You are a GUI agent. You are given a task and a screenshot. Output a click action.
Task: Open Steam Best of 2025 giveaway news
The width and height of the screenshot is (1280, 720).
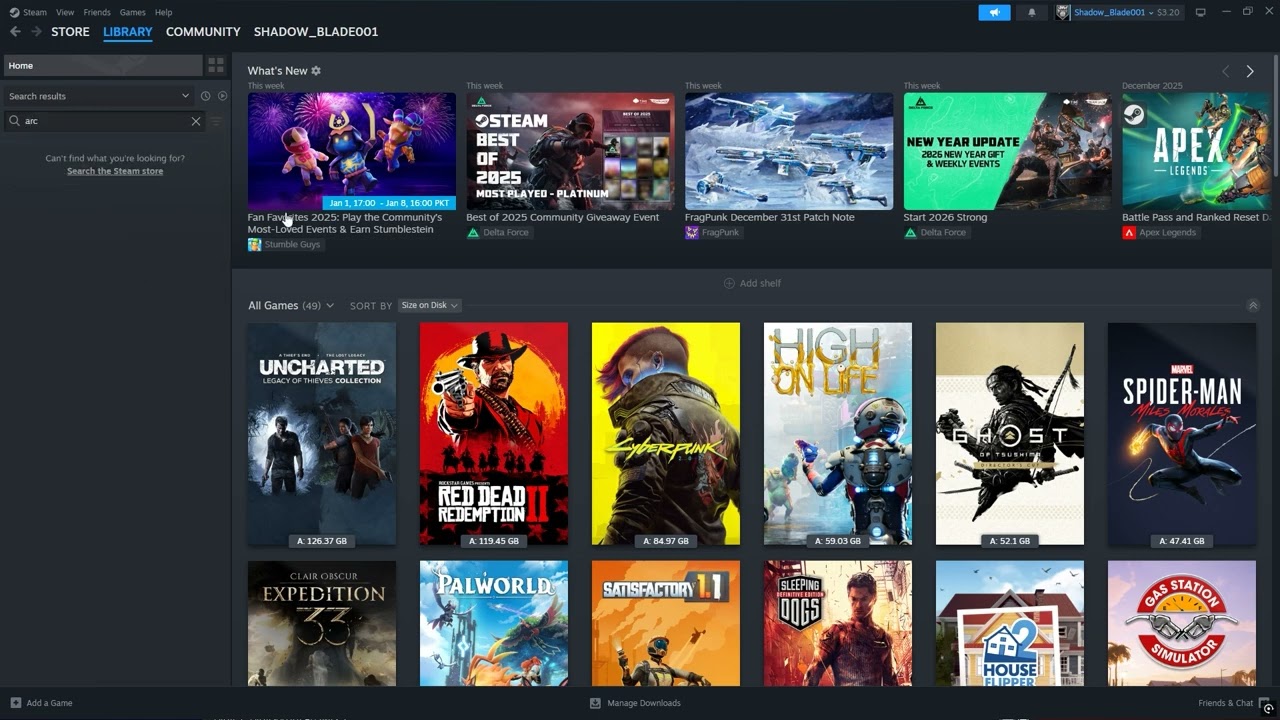tap(570, 151)
